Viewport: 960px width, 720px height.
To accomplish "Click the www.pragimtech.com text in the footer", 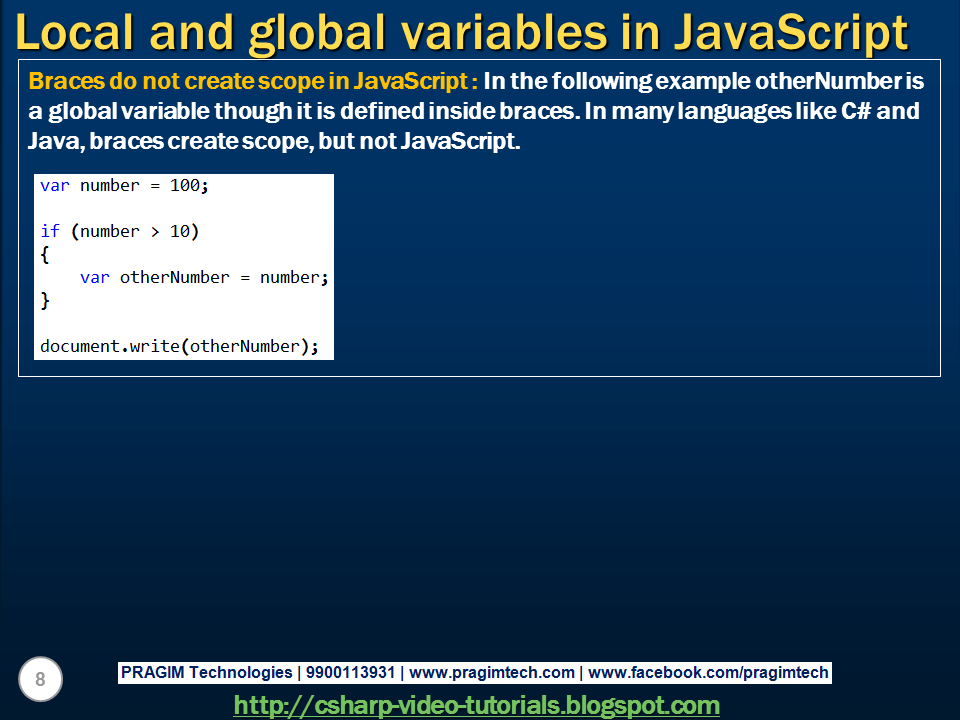I will pos(492,672).
